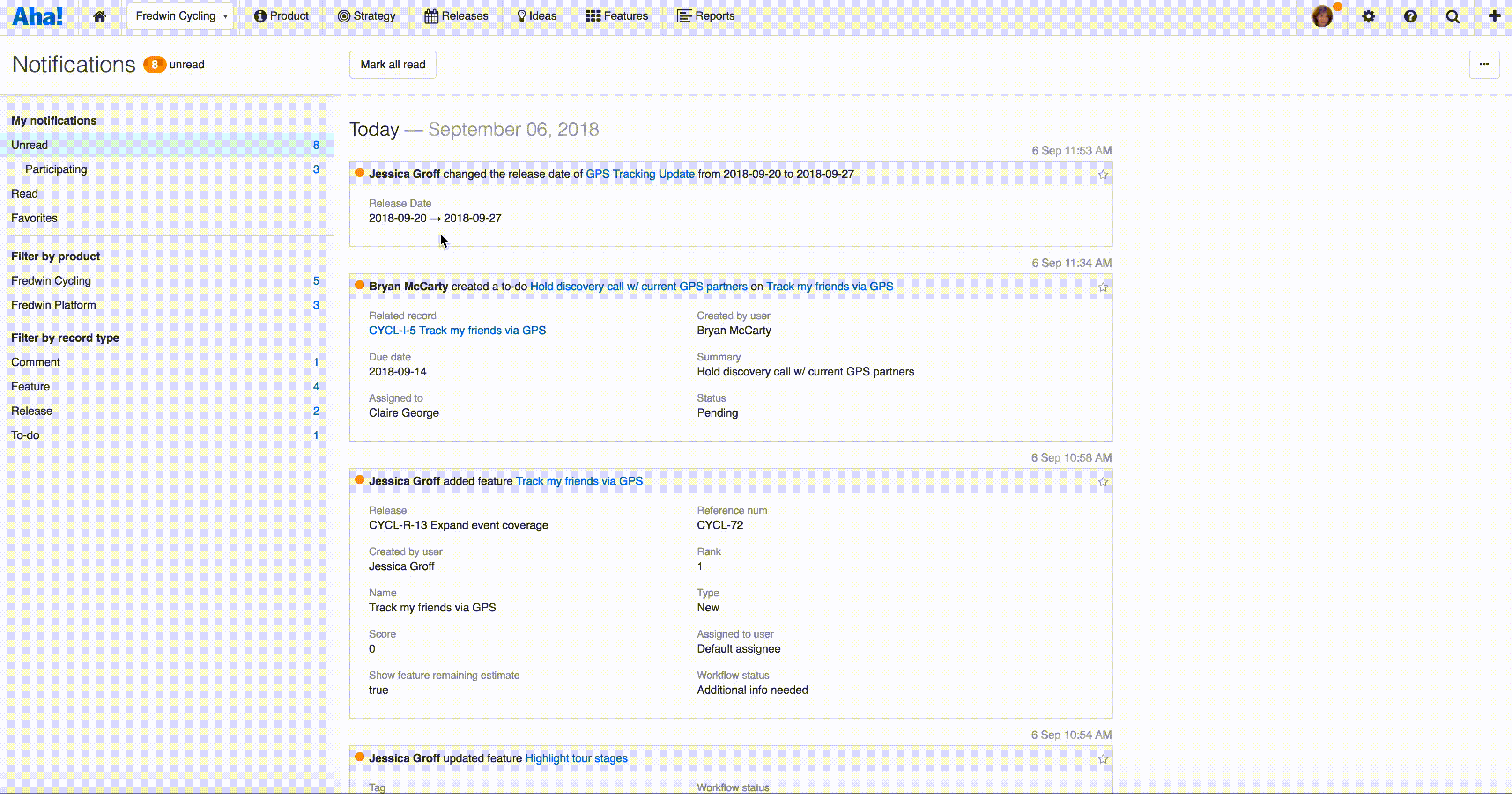
Task: Select the Favorites notifications filter
Action: point(35,218)
